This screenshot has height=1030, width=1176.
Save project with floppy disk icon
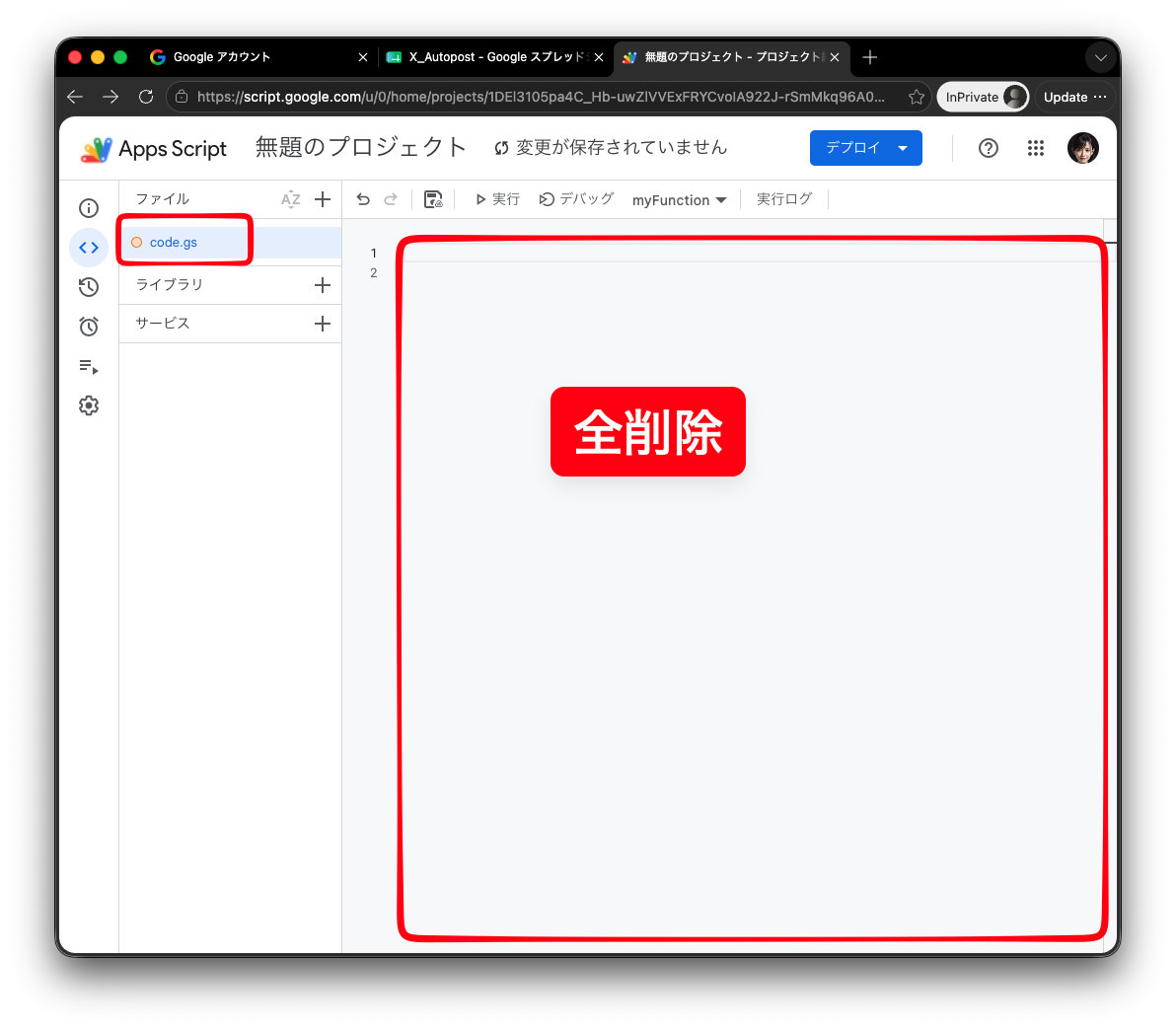pyautogui.click(x=433, y=199)
